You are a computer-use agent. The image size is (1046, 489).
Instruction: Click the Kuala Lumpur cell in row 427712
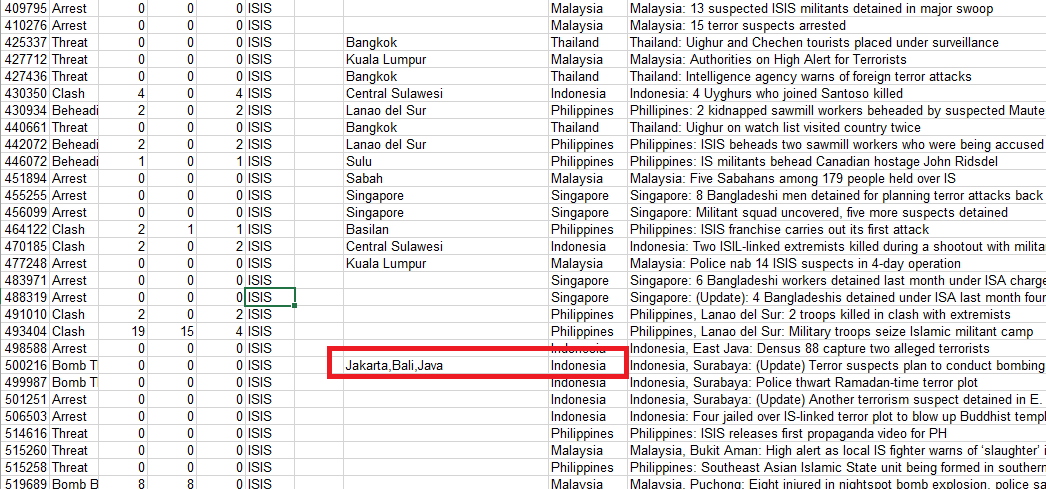coord(445,59)
